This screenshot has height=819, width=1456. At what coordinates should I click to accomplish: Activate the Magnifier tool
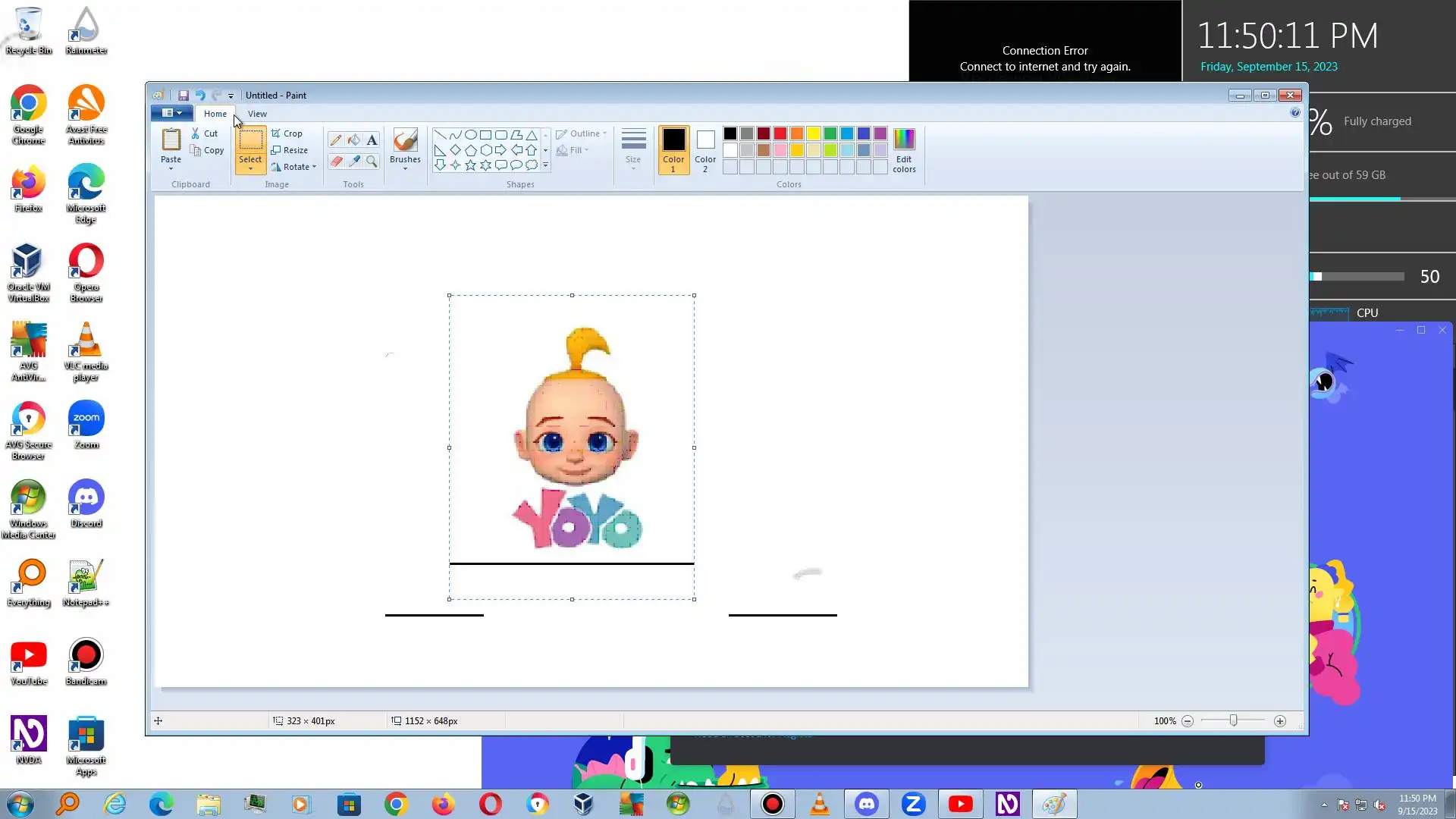[x=372, y=161]
